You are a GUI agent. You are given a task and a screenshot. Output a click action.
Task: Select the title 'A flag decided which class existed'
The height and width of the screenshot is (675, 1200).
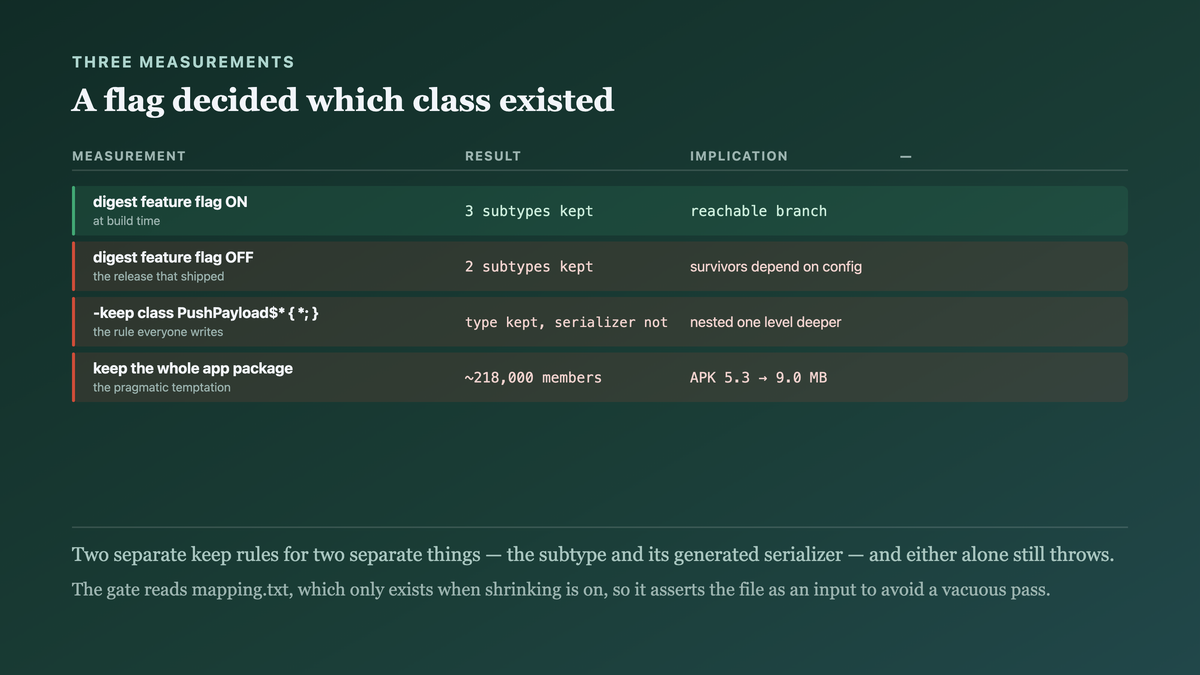[343, 100]
